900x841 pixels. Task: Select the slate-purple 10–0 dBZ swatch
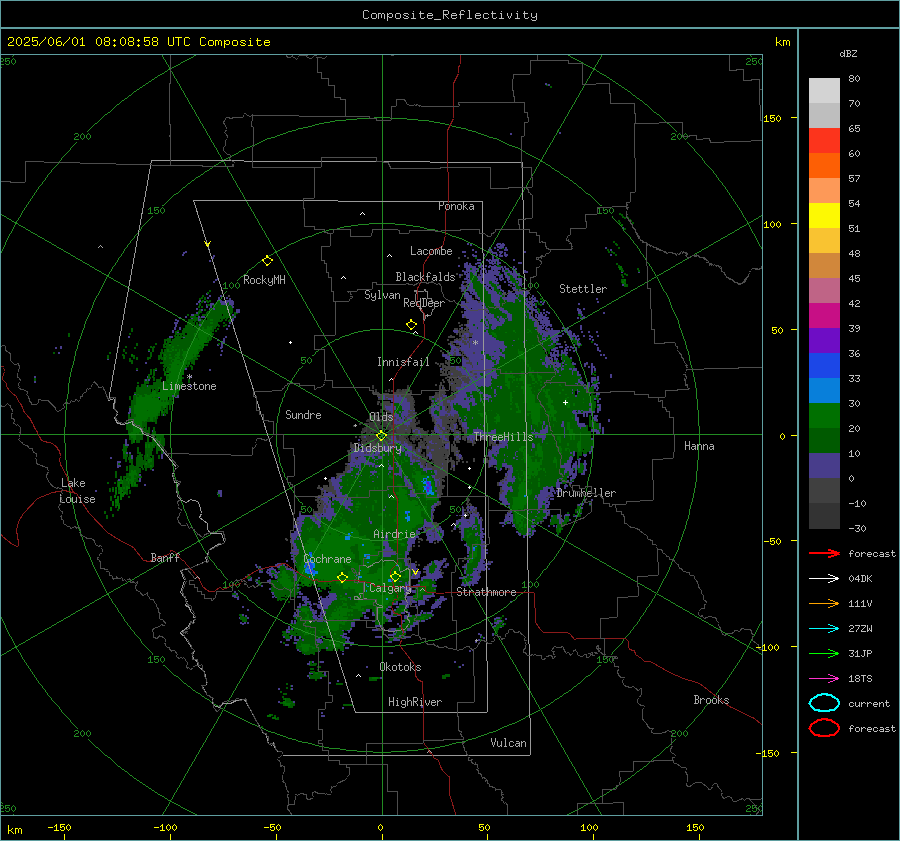click(x=824, y=466)
